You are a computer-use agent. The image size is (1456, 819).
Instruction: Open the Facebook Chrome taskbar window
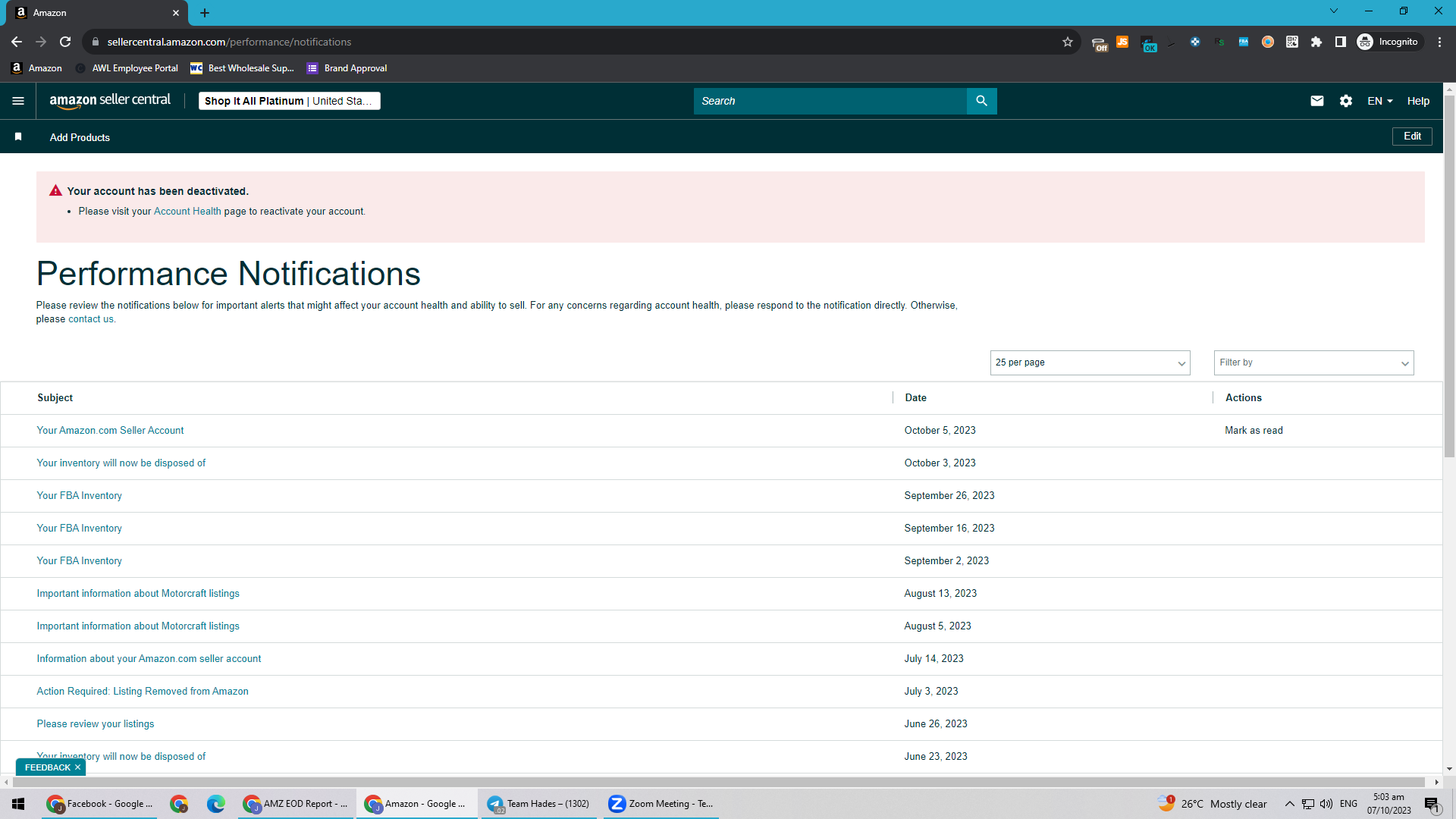click(99, 804)
